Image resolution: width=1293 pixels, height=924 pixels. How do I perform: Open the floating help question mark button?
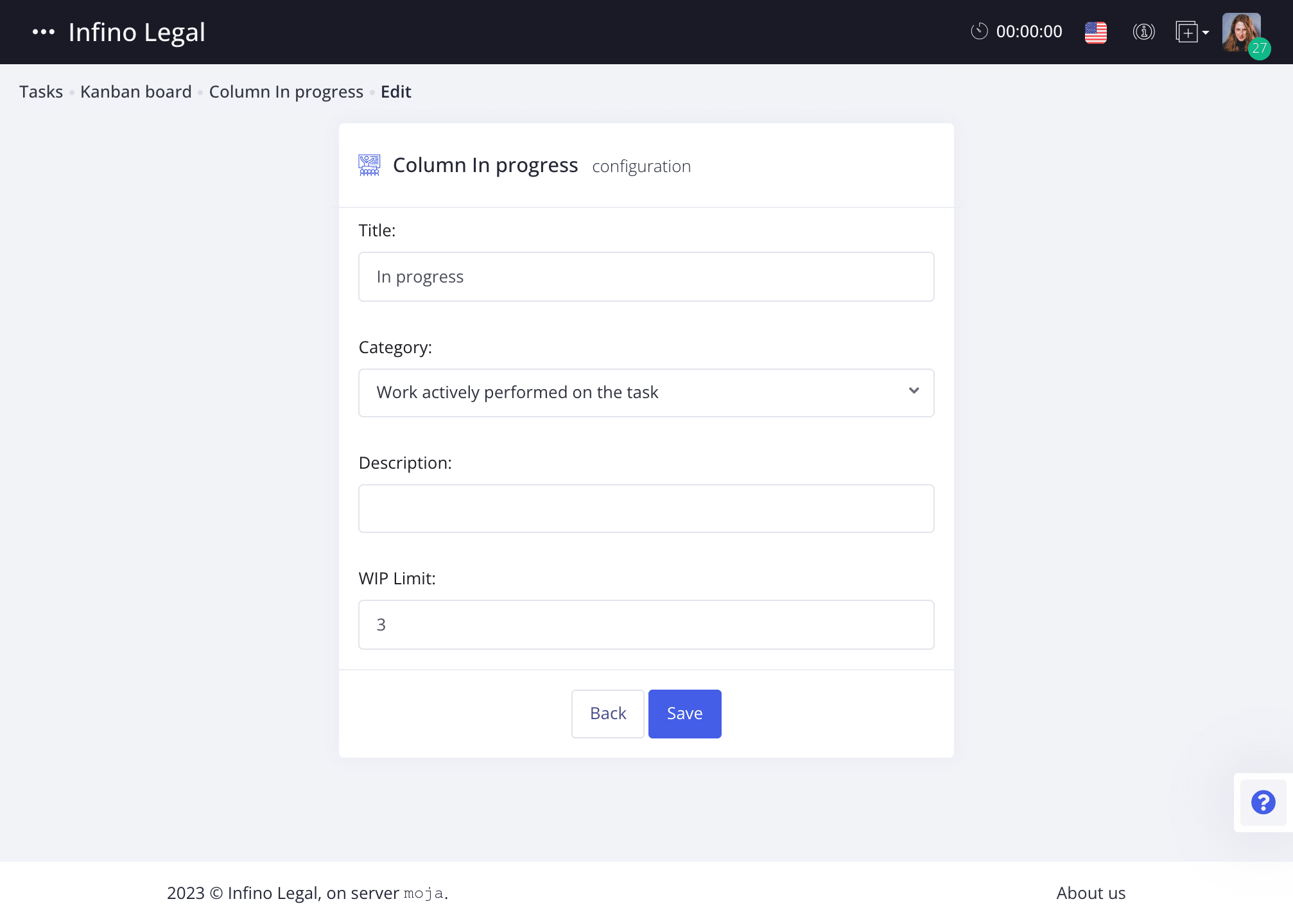click(x=1262, y=802)
